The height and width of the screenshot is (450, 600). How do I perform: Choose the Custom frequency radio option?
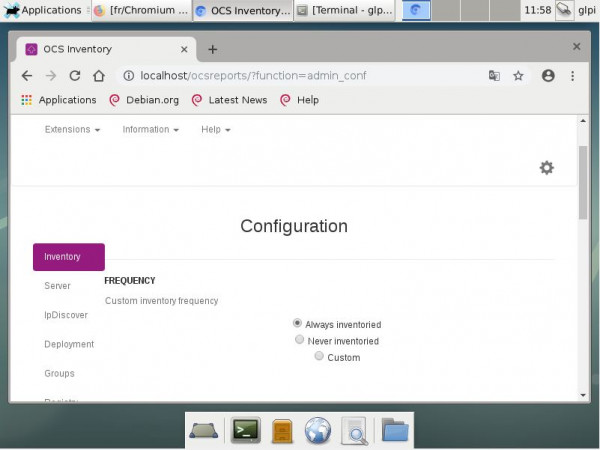tap(319, 356)
